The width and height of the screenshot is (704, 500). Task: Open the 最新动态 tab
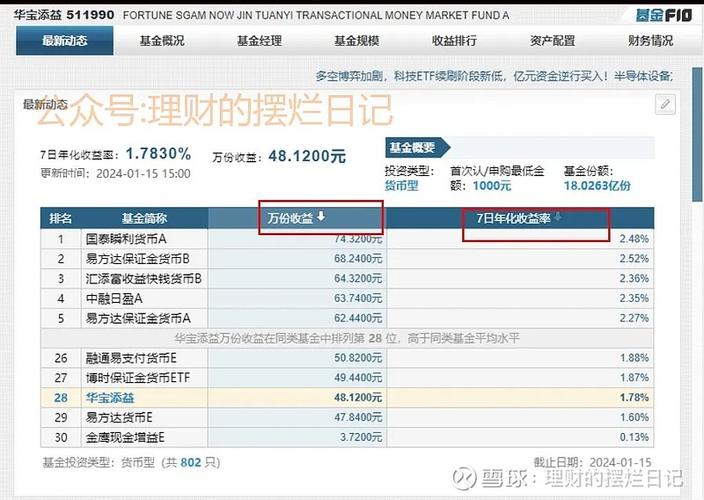(65, 41)
